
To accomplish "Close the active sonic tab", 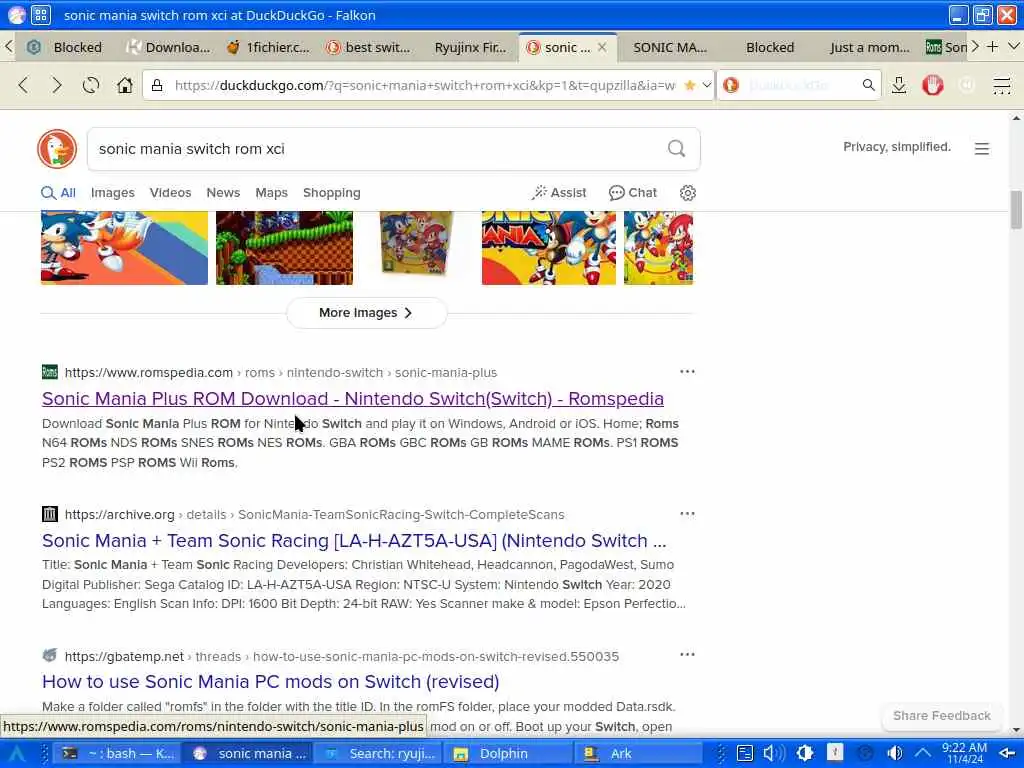I will click(602, 47).
